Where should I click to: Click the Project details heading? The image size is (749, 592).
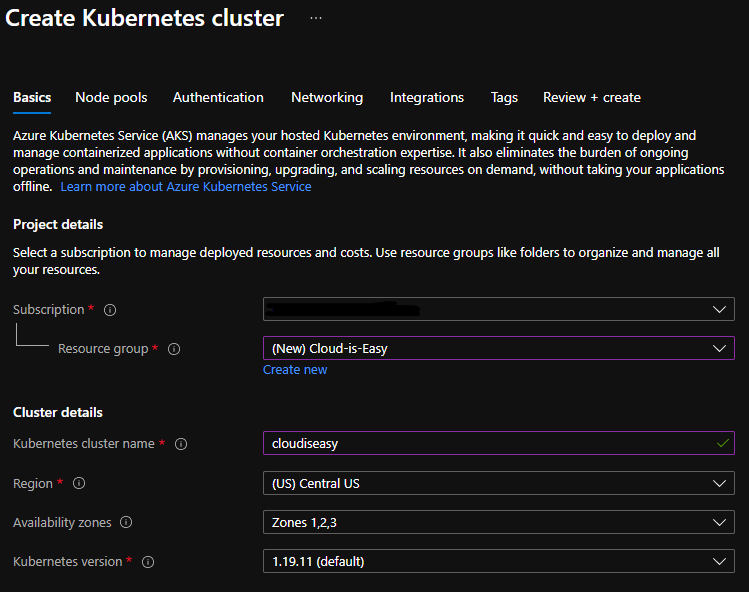[58, 225]
